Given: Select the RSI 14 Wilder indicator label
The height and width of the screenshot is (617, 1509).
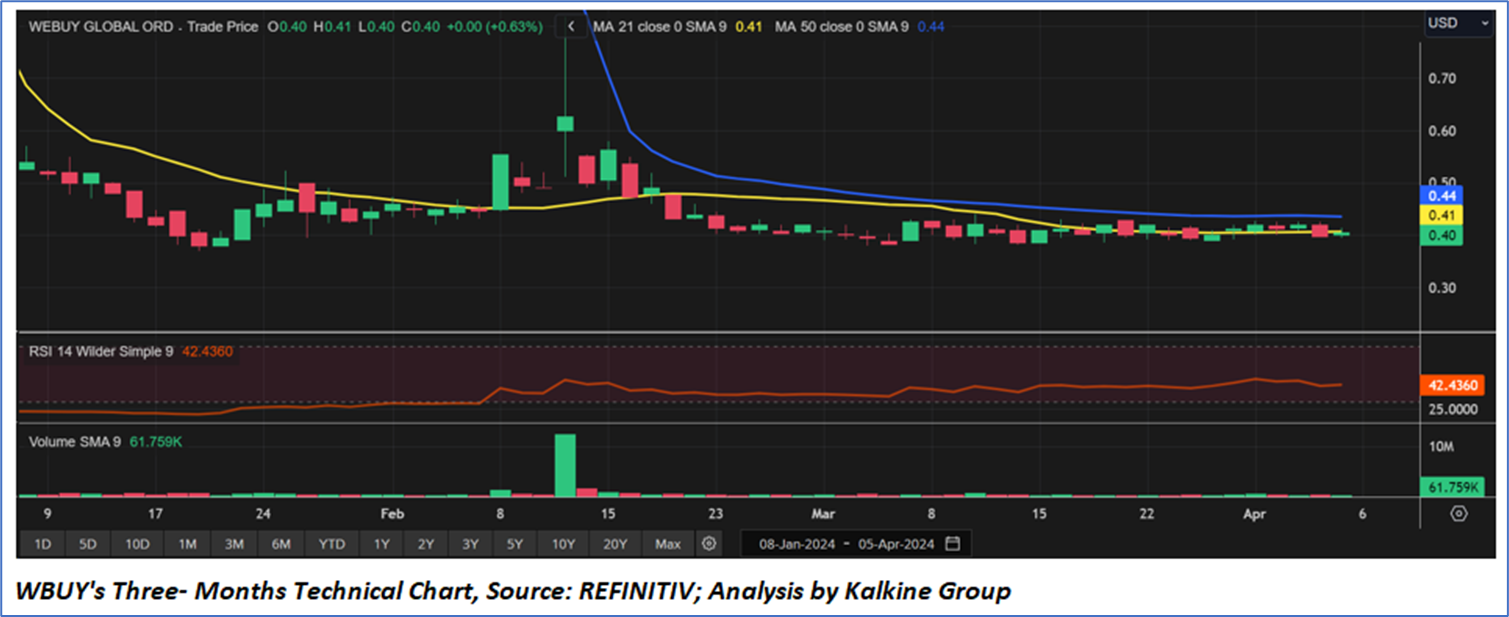Looking at the screenshot, I should 101,352.
